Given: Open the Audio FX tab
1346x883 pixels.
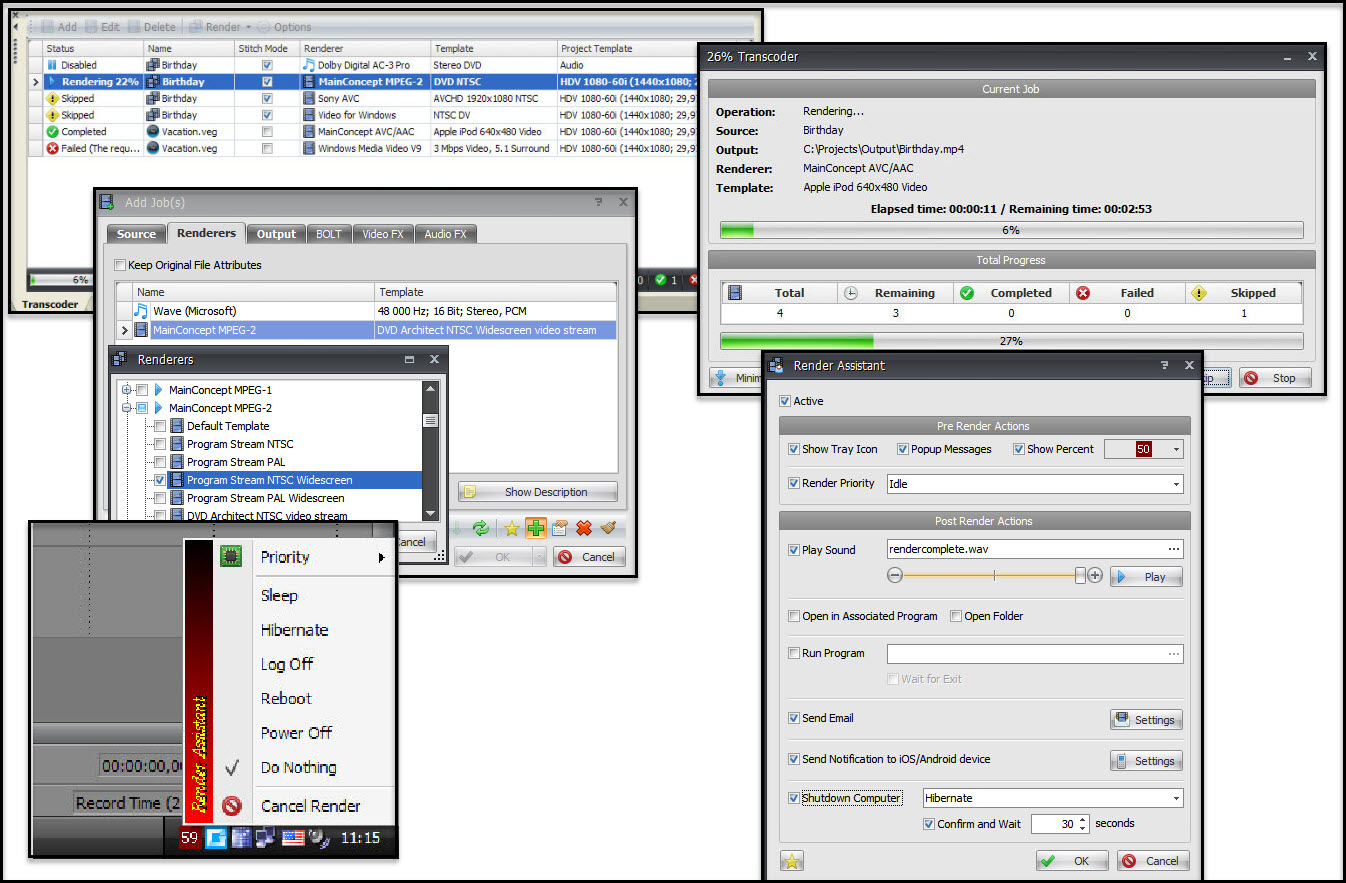Looking at the screenshot, I should point(445,234).
